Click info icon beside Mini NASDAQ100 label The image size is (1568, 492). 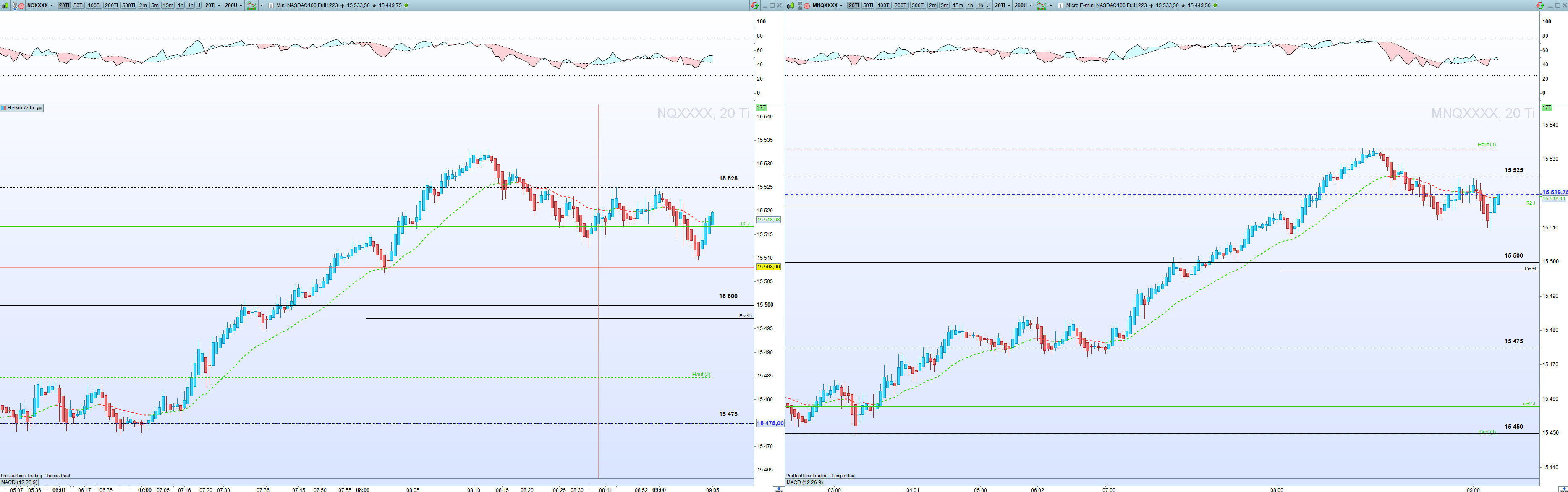point(271,5)
